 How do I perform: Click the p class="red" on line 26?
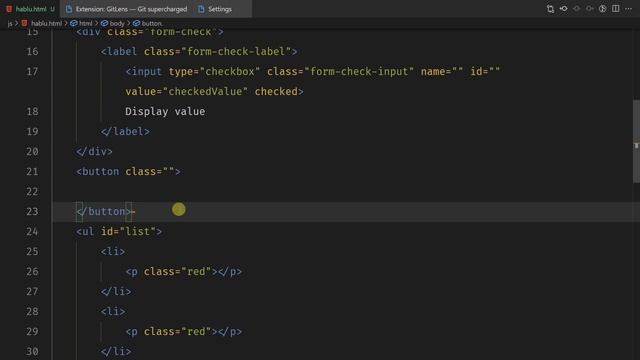[x=171, y=271]
